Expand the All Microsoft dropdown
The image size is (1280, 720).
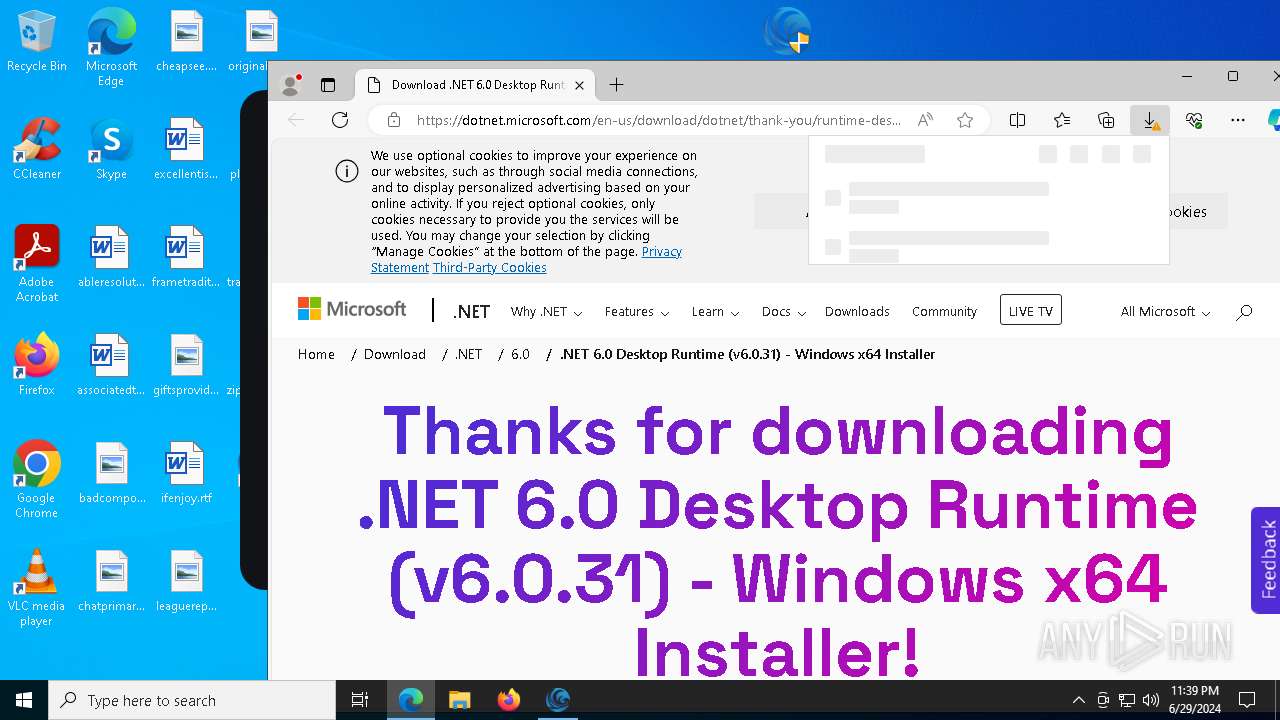[x=1165, y=312]
